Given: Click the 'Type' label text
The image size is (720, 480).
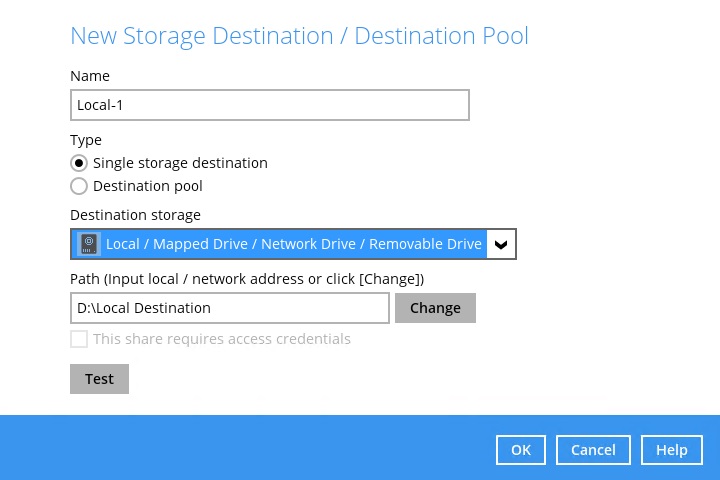Looking at the screenshot, I should (86, 140).
